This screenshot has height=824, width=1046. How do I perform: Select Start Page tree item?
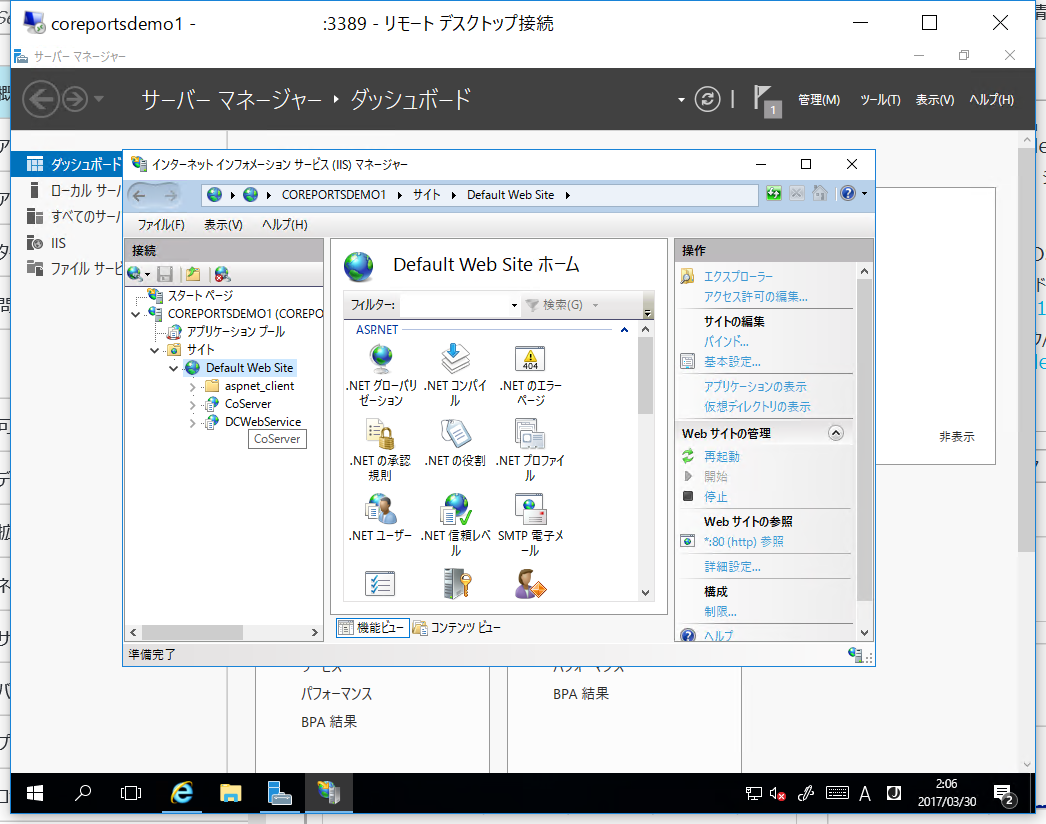pos(200,295)
